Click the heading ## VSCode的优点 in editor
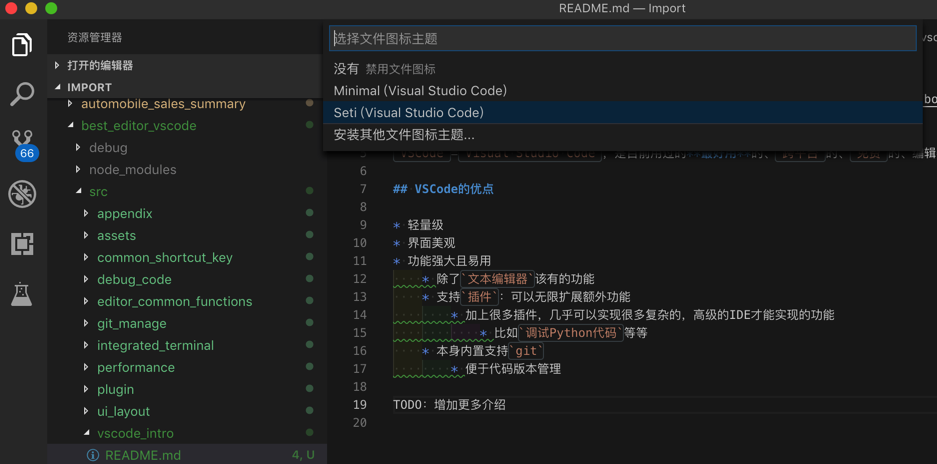Image resolution: width=937 pixels, height=464 pixels. (x=443, y=189)
